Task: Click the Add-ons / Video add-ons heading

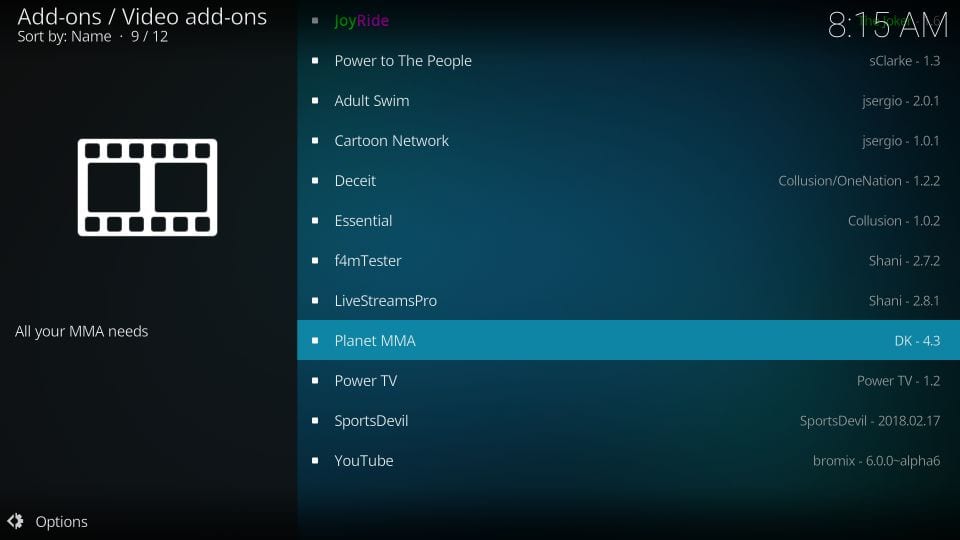Action: [142, 17]
